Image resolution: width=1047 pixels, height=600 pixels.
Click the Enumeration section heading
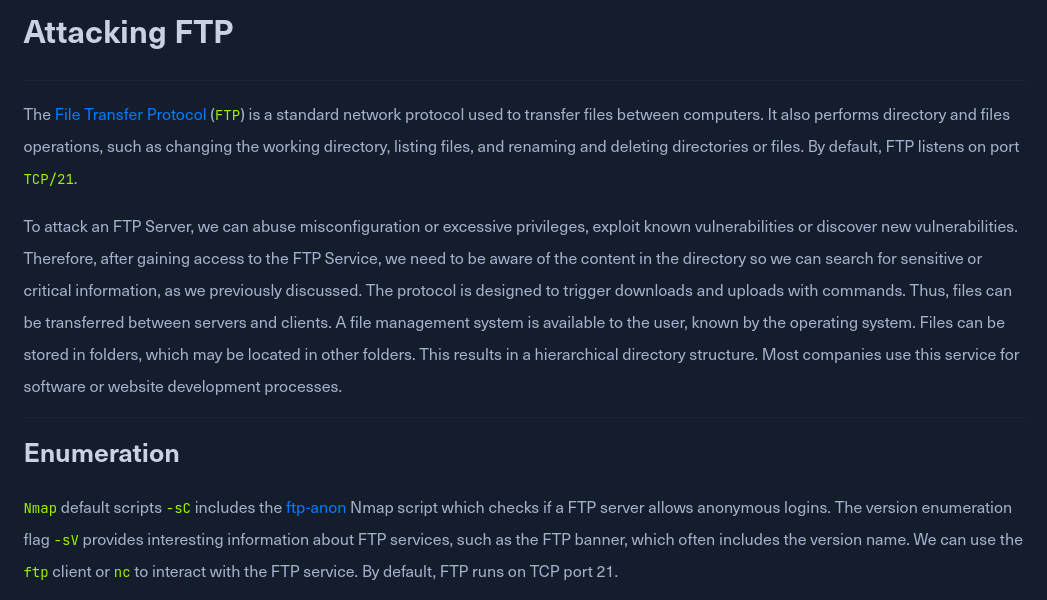click(101, 453)
